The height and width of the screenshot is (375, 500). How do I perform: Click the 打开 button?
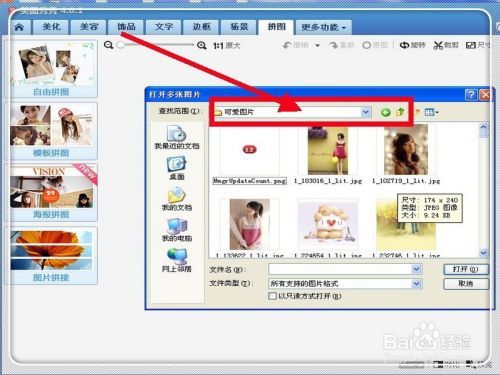click(x=466, y=269)
